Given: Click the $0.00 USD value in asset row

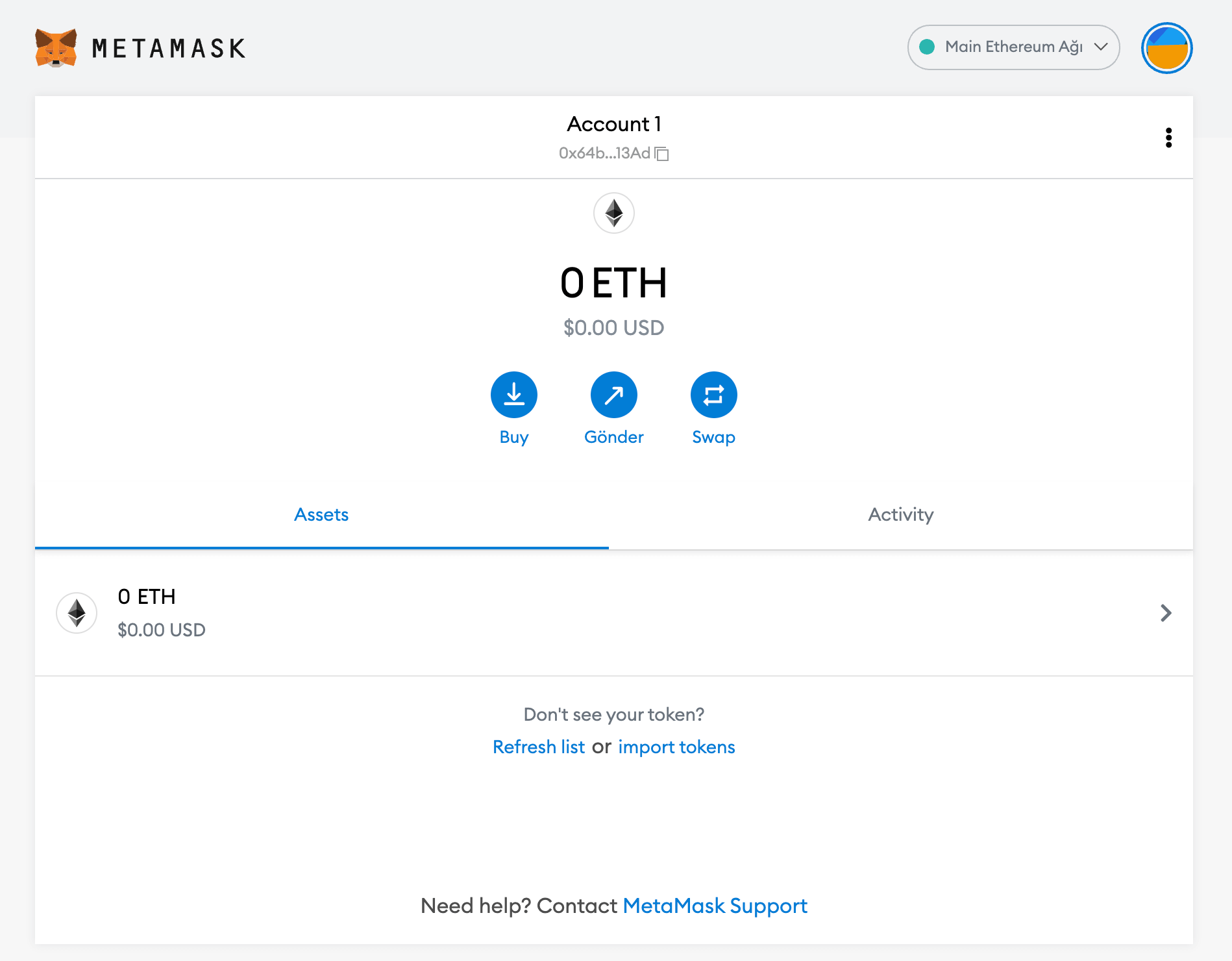Looking at the screenshot, I should (x=162, y=630).
